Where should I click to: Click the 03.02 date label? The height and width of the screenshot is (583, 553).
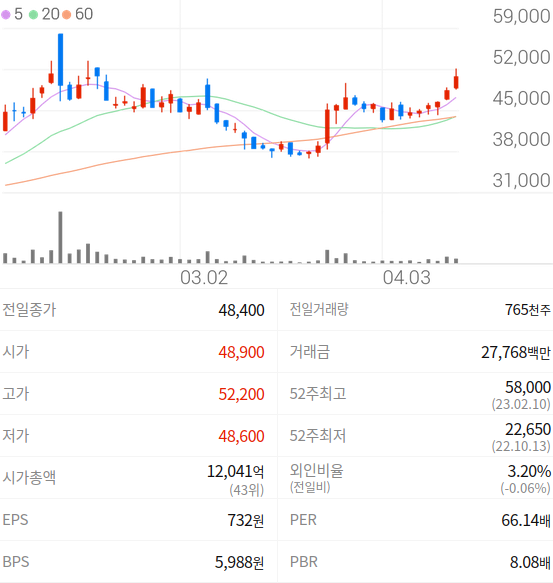click(x=204, y=278)
